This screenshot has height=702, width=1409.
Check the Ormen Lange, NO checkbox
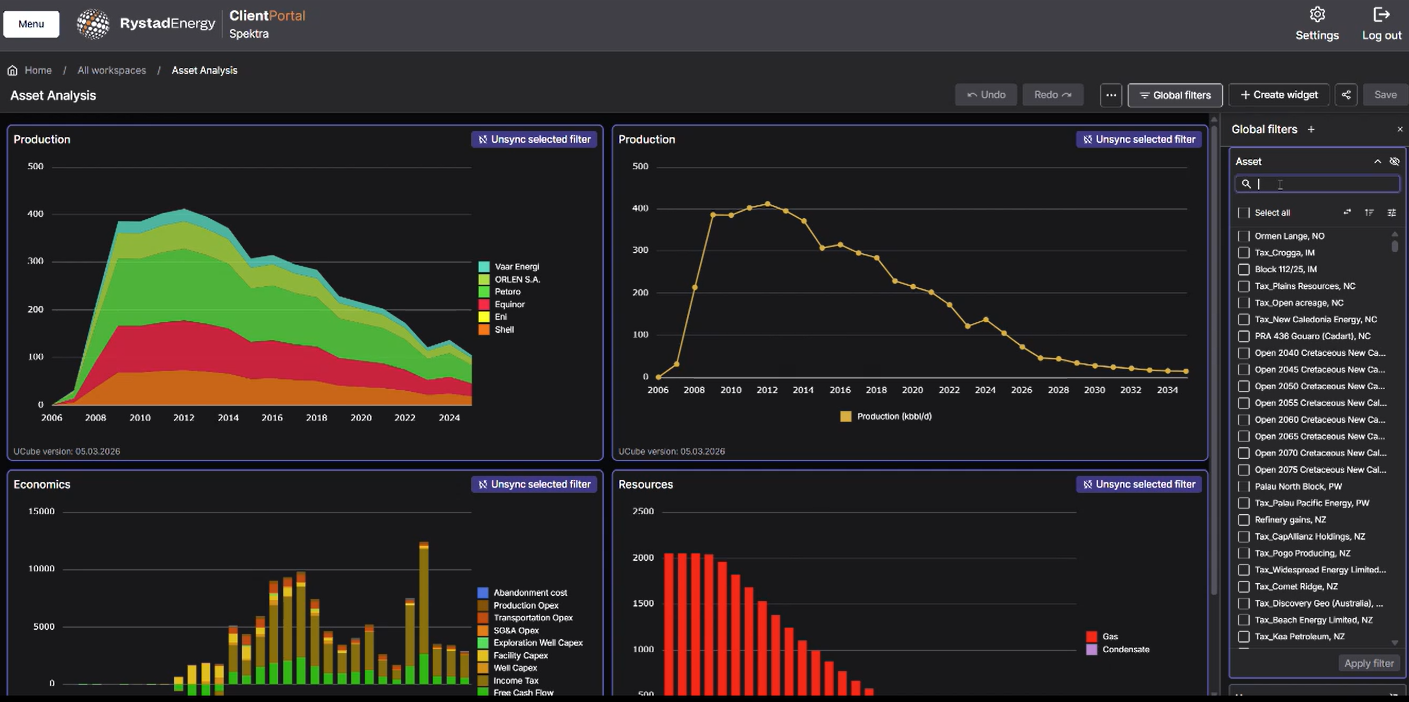click(1244, 236)
